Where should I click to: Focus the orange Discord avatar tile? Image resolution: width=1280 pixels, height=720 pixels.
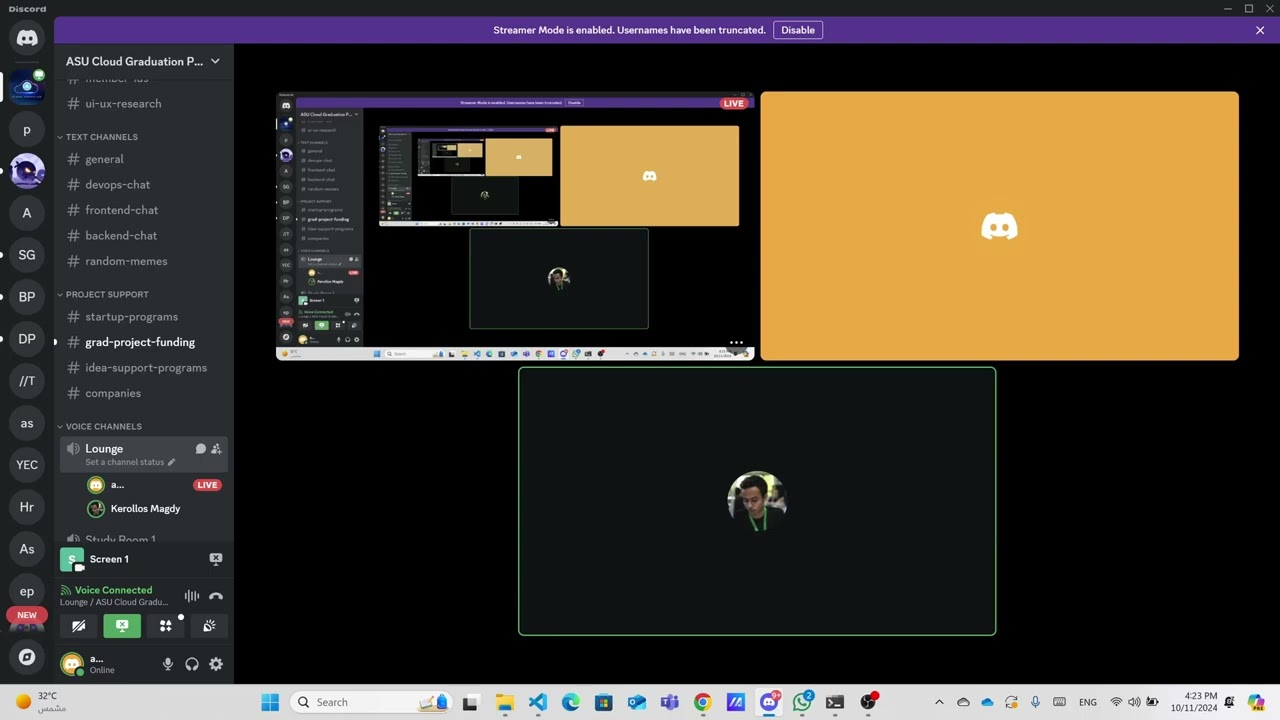point(1000,226)
